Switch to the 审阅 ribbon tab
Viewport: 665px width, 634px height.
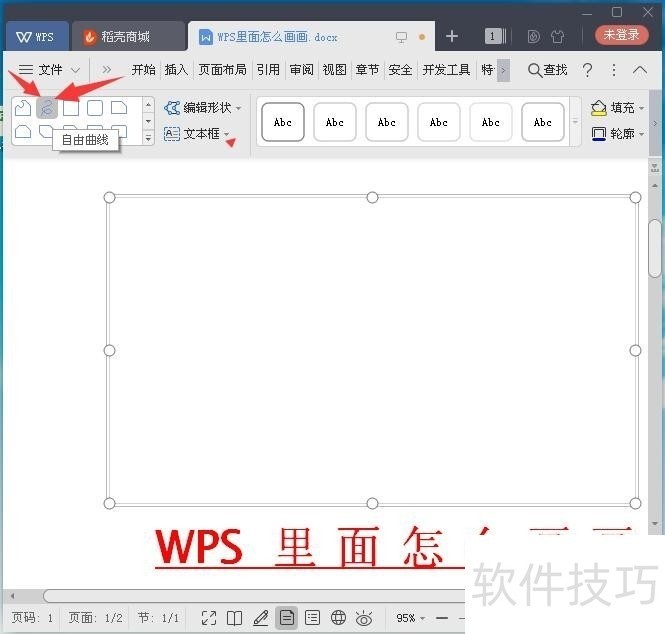tap(302, 70)
